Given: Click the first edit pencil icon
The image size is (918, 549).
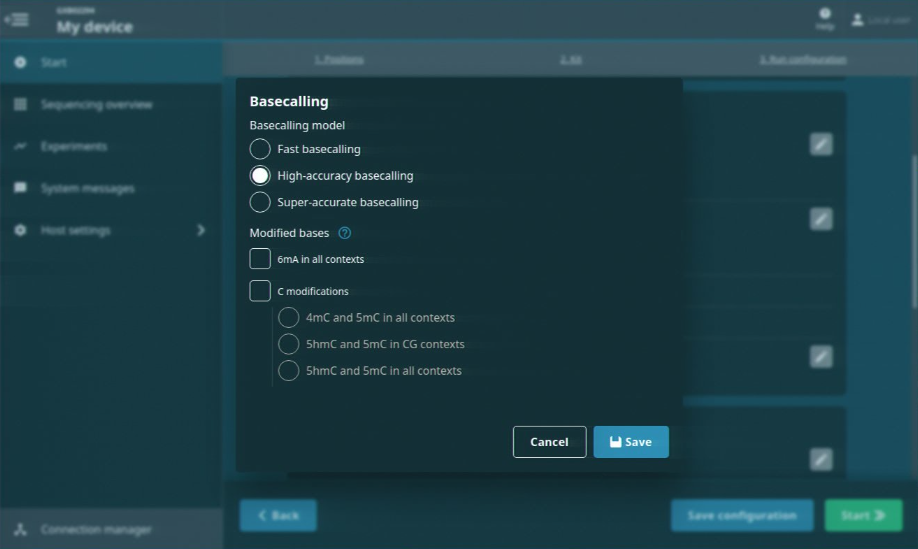Looking at the screenshot, I should click(821, 144).
